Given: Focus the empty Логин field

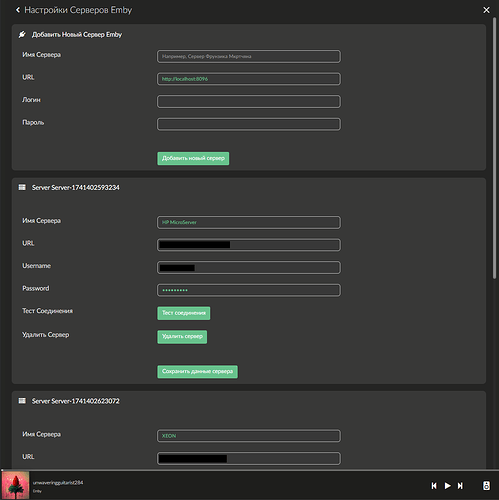Looking at the screenshot, I should 249,101.
